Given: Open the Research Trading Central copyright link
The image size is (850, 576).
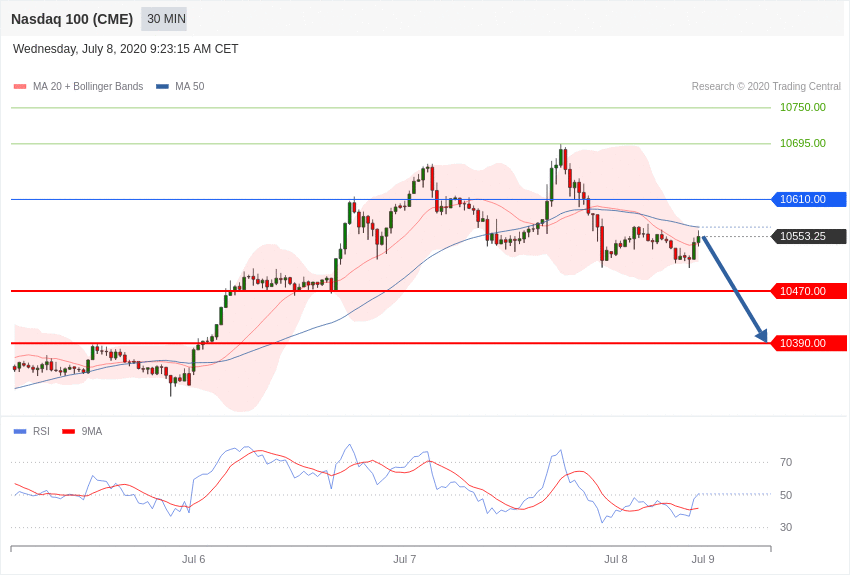Looking at the screenshot, I should [766, 87].
